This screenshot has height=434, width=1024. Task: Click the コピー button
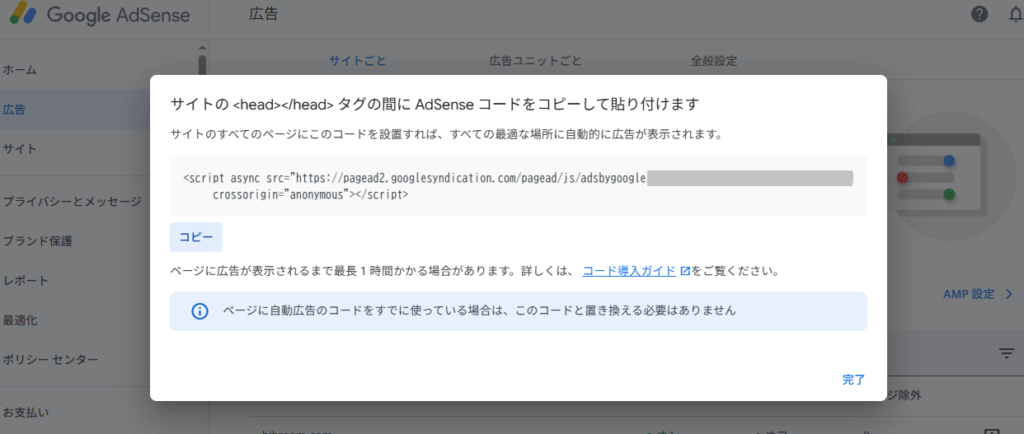coord(196,237)
